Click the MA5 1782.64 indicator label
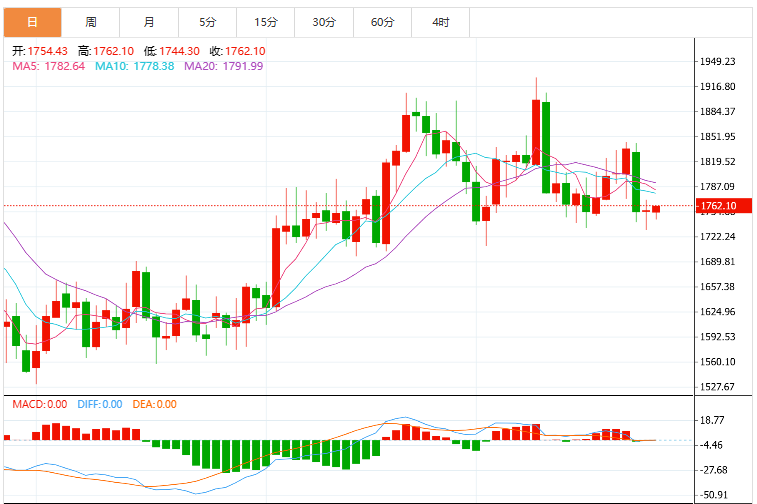This screenshot has height=504, width=757. pyautogui.click(x=48, y=66)
